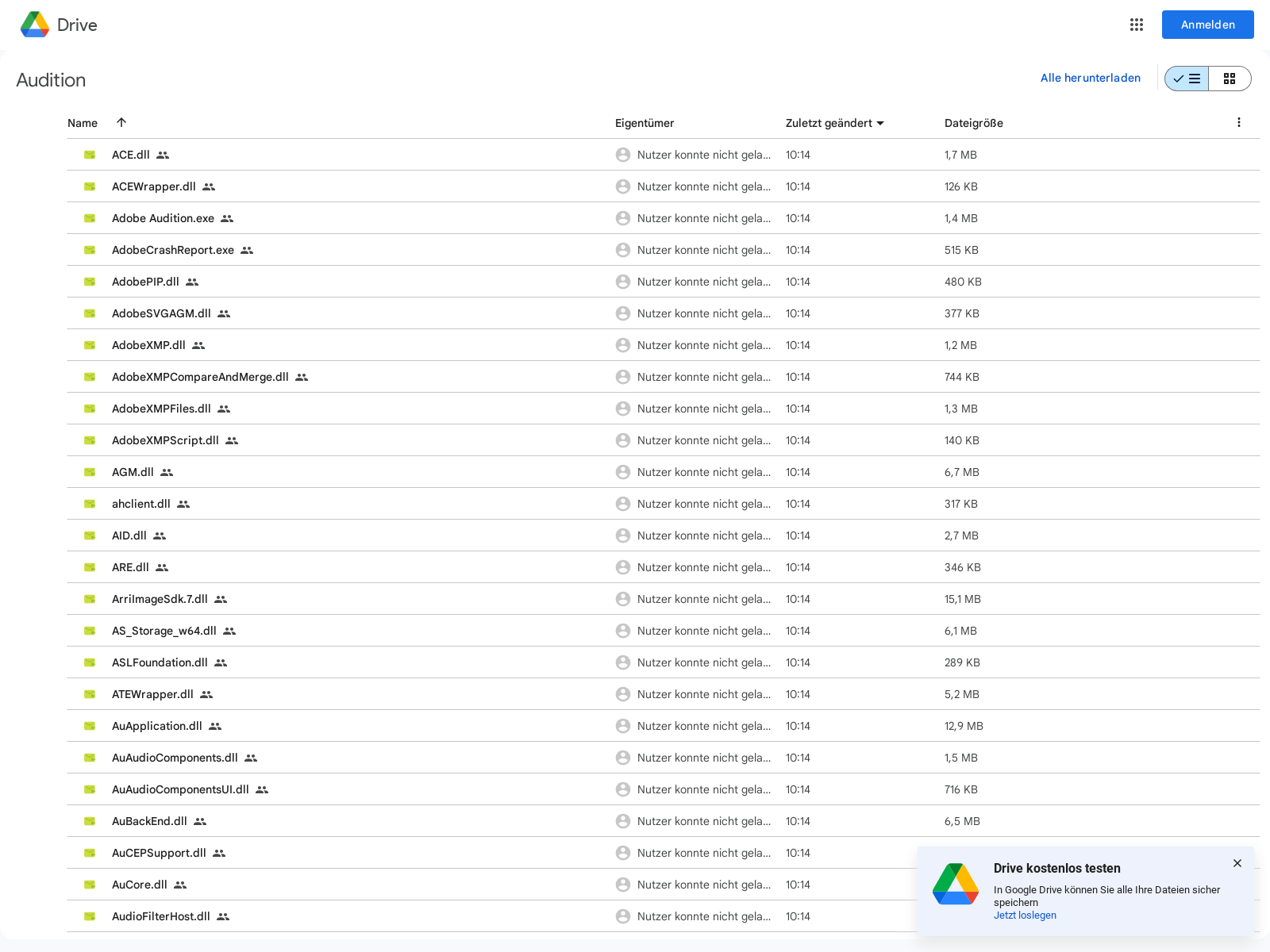Click the file icon of AdobeXMPCompareAndMerge.dll
Image resolution: width=1270 pixels, height=952 pixels.
90,377
